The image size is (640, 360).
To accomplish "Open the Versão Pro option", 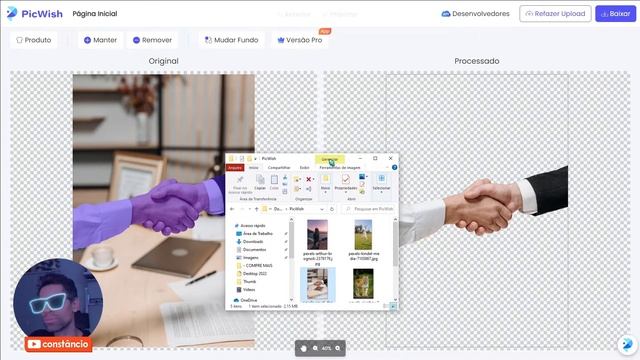I will coord(300,40).
